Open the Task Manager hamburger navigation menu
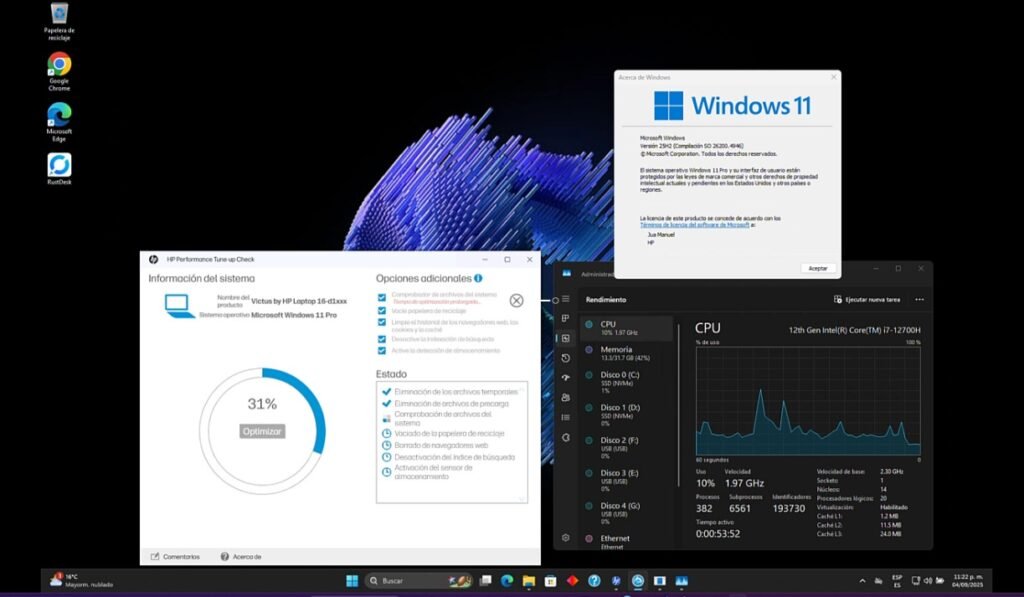Screen dimensions: 1024x597 click(x=566, y=299)
